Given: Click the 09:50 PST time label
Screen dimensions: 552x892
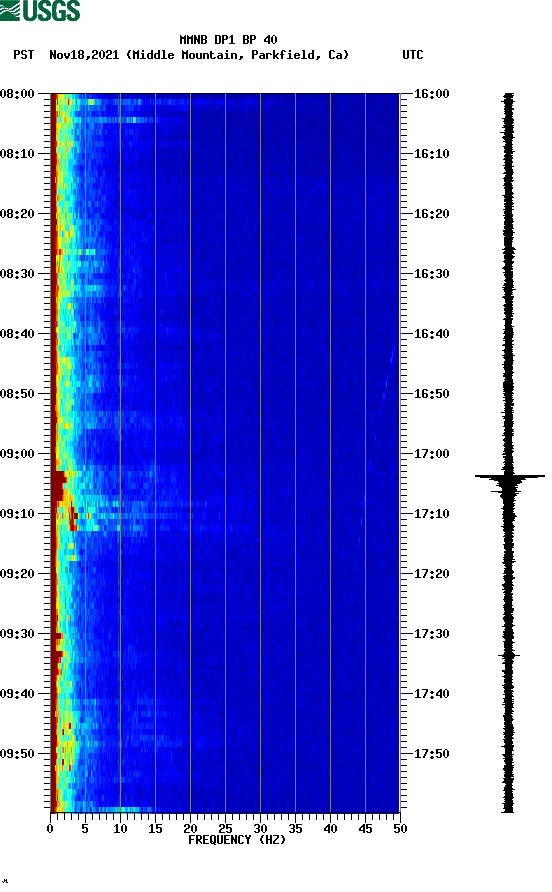Looking at the screenshot, I should (17, 754).
